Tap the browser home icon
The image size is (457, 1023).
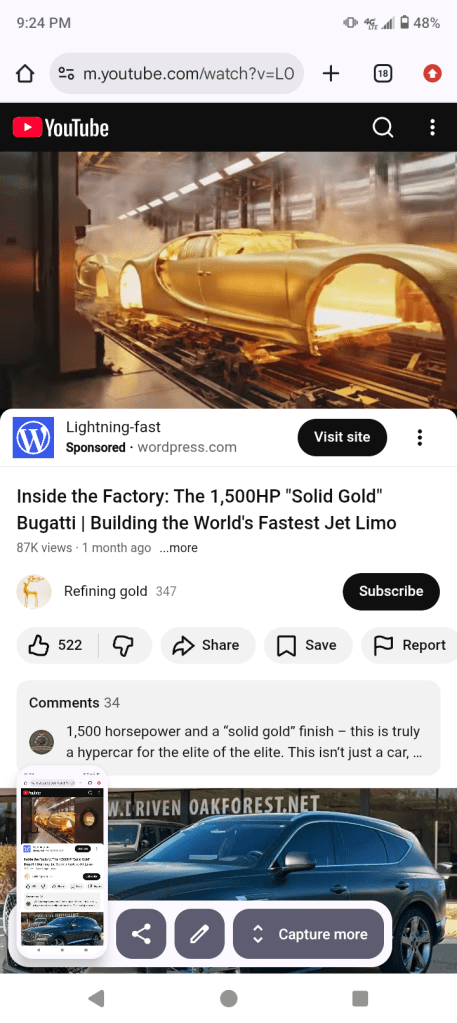tap(25, 74)
